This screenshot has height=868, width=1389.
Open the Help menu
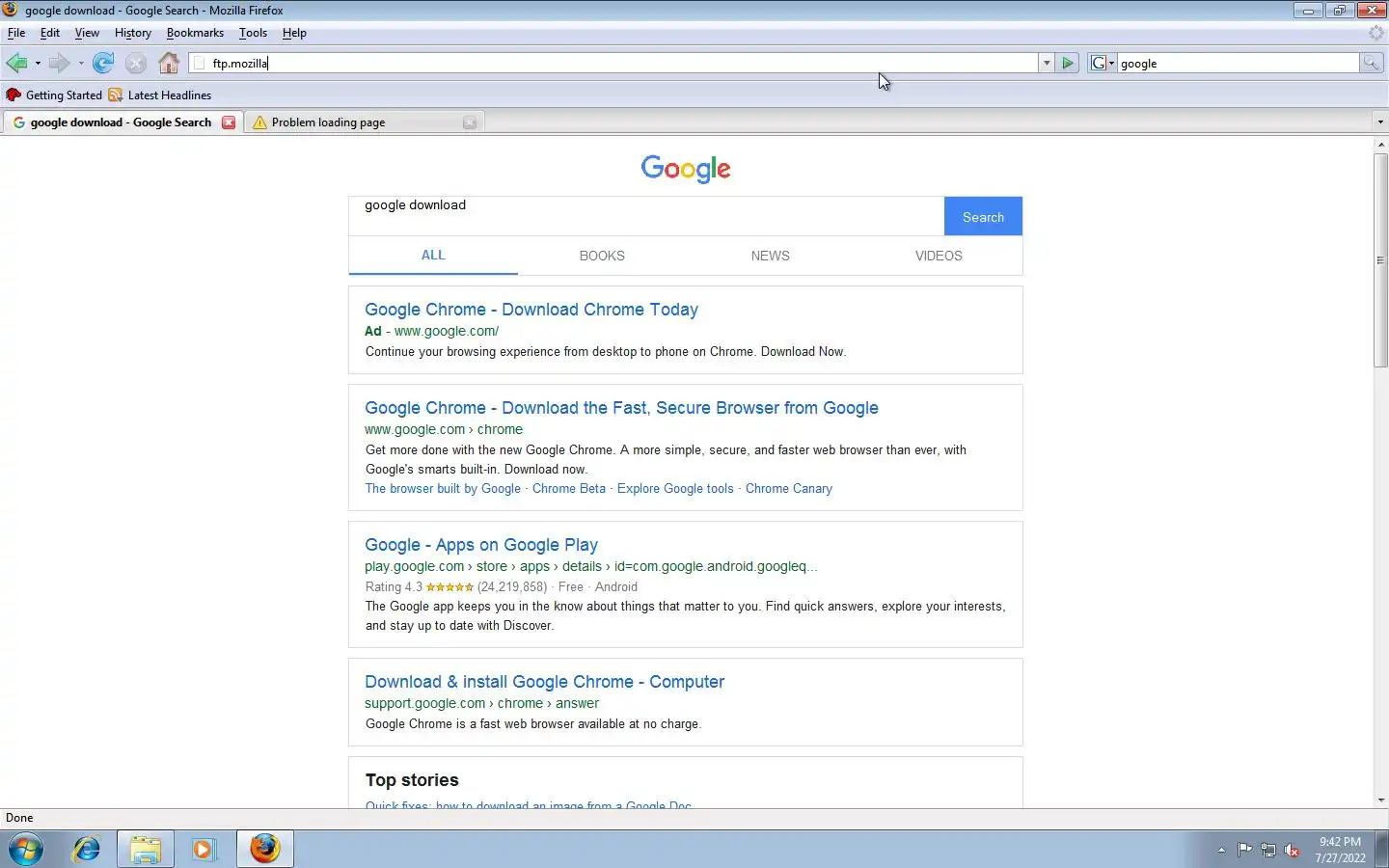click(x=294, y=33)
